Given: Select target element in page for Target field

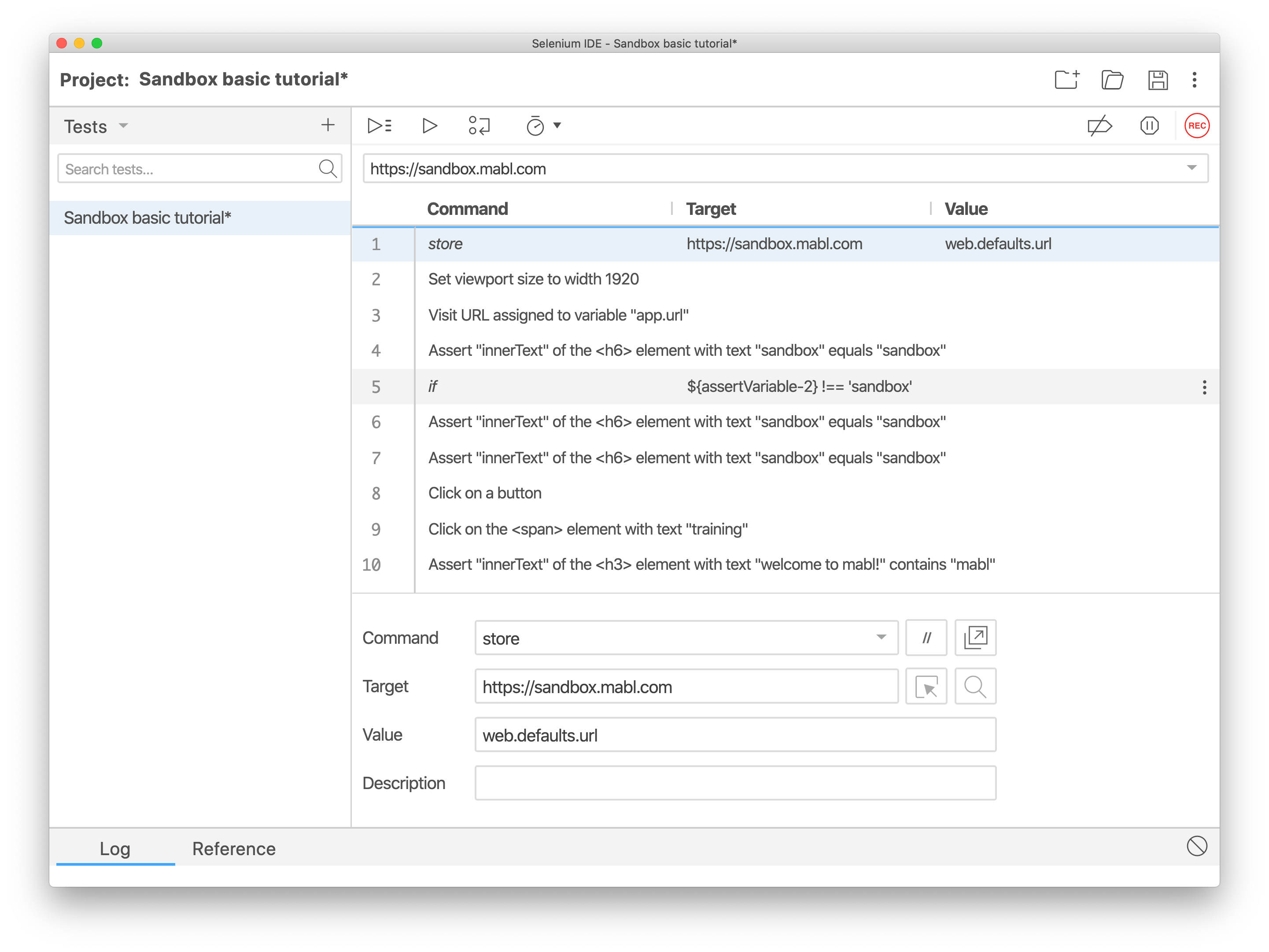Looking at the screenshot, I should tap(926, 686).
